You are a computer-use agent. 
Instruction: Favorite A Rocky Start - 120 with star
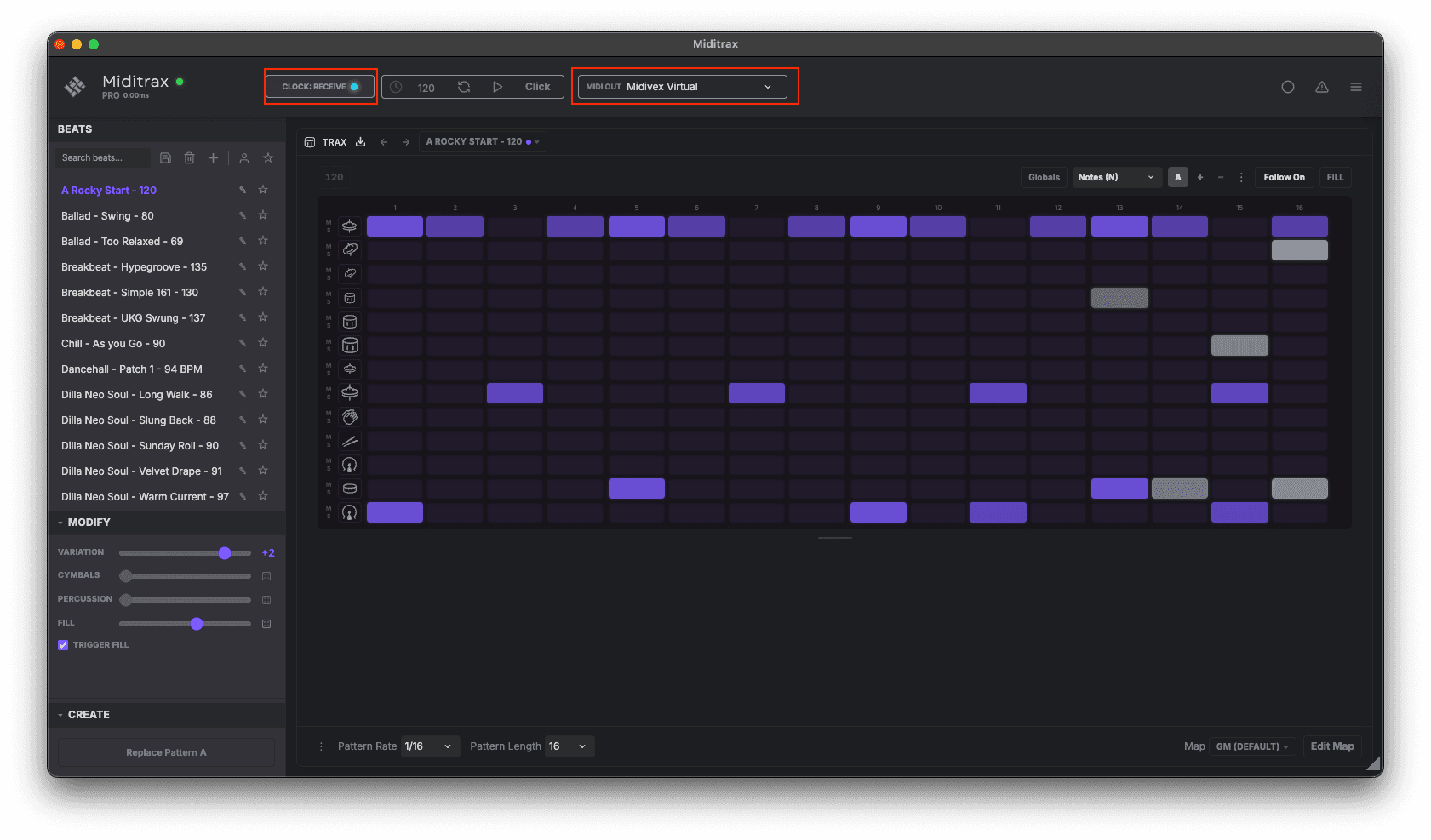pyautogui.click(x=263, y=190)
